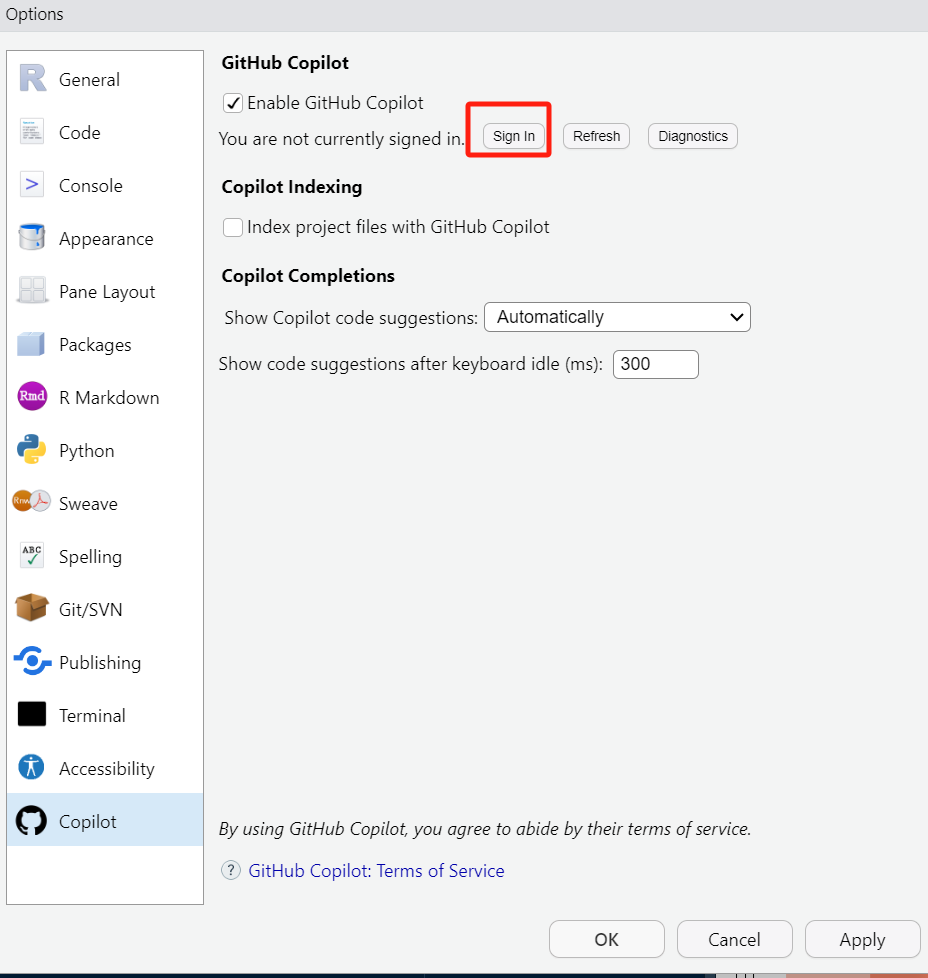Viewport: 928px width, 978px height.
Task: Open Copilot Diagnostics
Action: [x=693, y=136]
